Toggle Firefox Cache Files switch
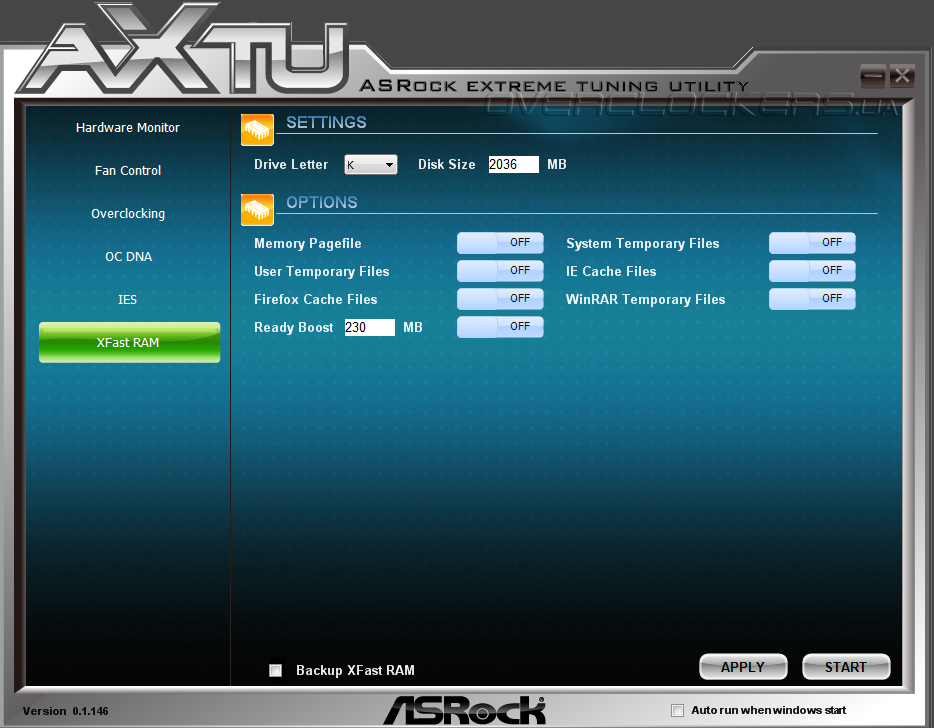 tap(500, 299)
